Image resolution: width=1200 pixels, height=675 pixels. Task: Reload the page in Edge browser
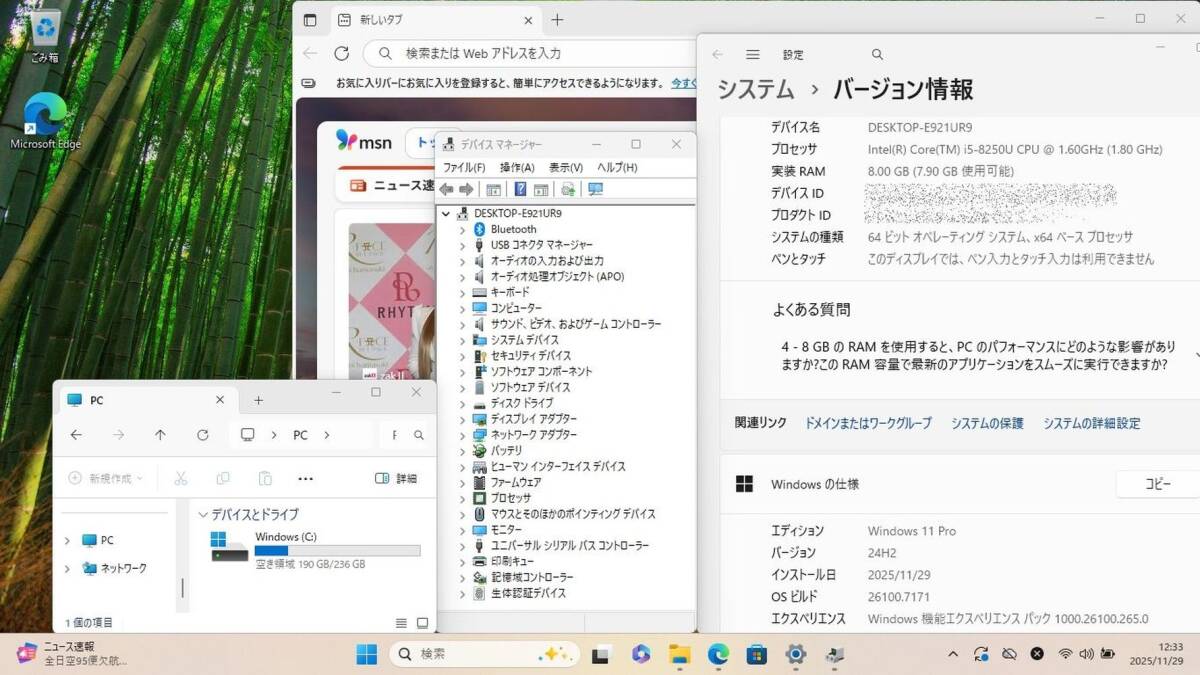[342, 54]
